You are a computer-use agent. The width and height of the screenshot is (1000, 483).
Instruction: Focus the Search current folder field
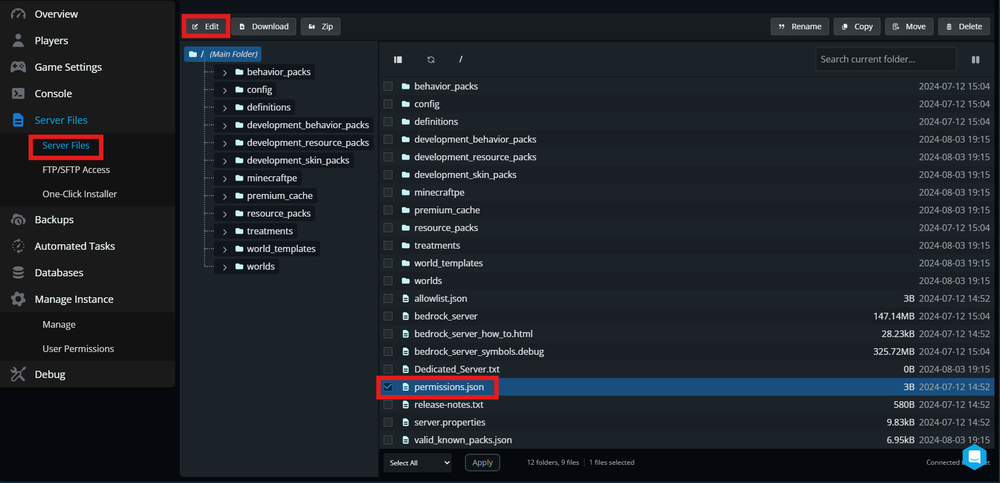(885, 60)
